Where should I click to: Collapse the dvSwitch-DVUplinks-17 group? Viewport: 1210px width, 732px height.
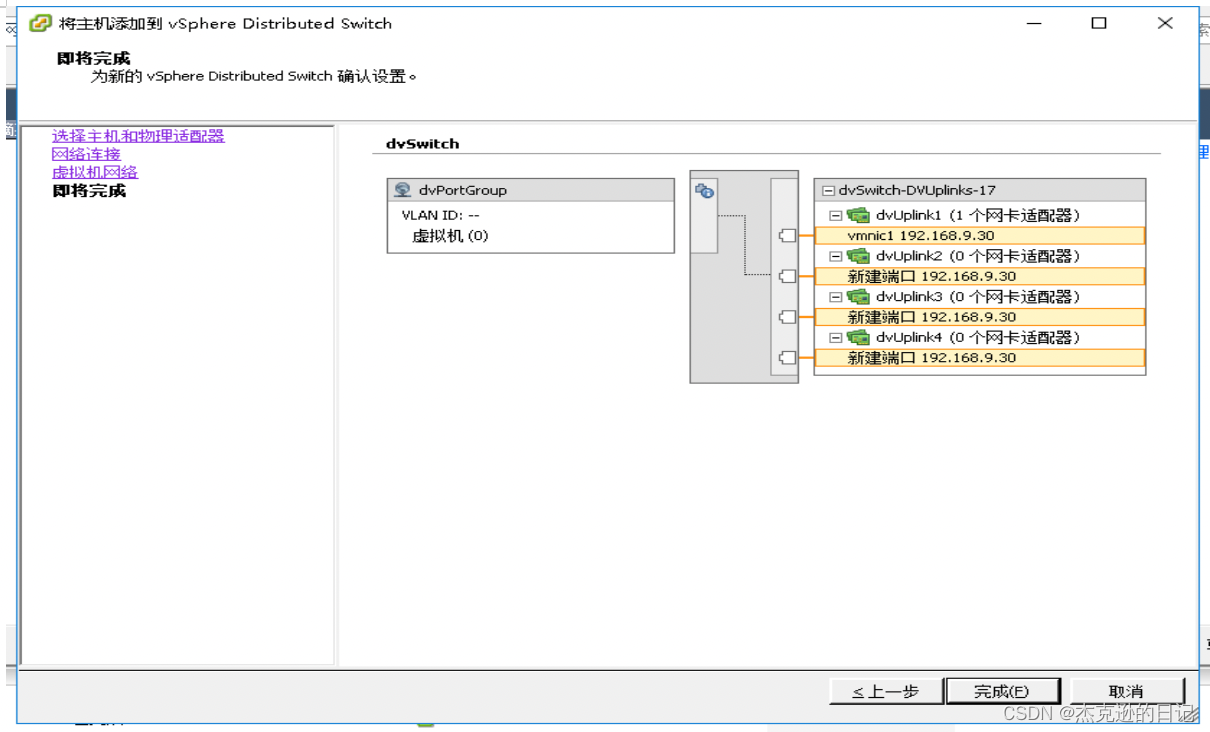[x=828, y=190]
